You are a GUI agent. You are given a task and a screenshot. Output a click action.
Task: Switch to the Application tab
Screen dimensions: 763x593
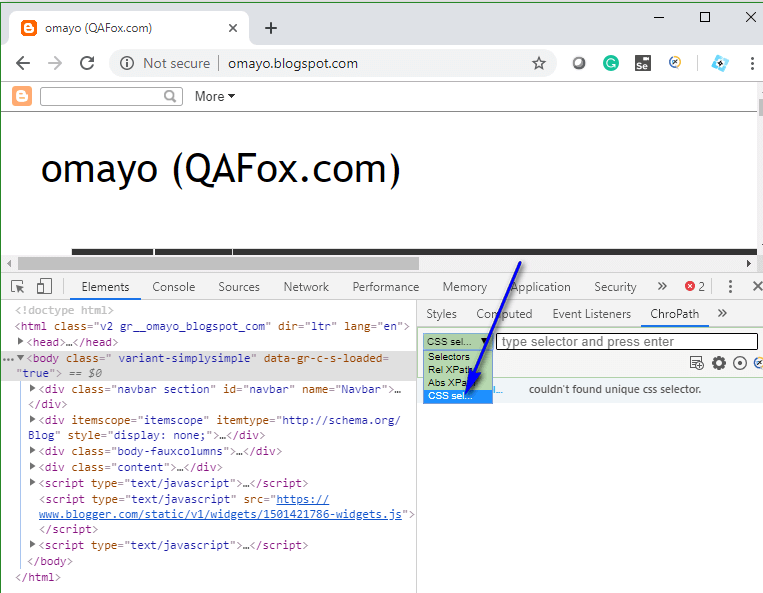click(x=540, y=287)
